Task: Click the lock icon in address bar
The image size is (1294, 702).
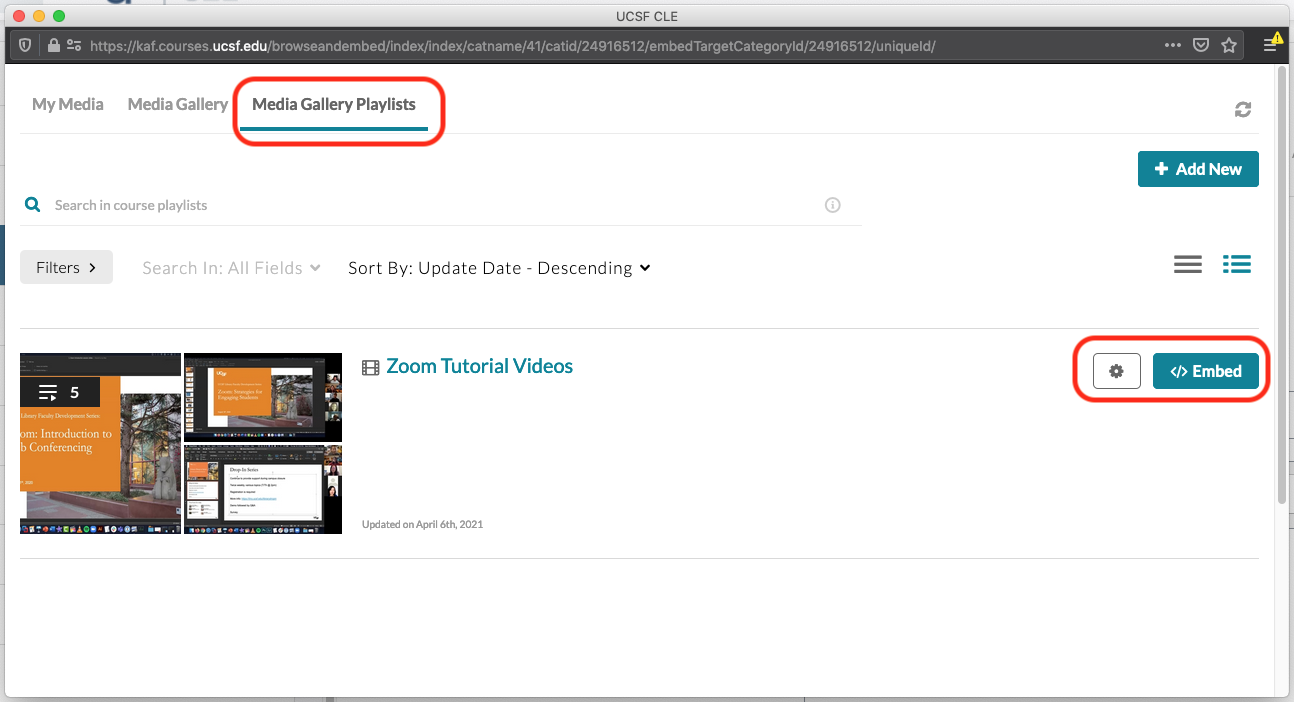Action: [x=54, y=45]
